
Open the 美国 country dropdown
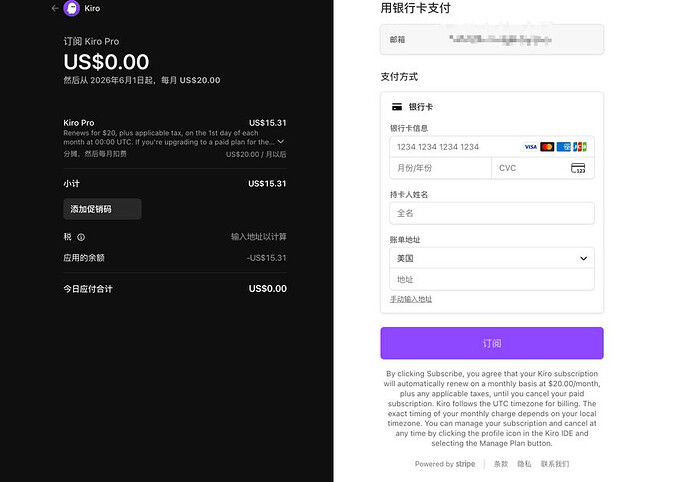click(x=492, y=258)
